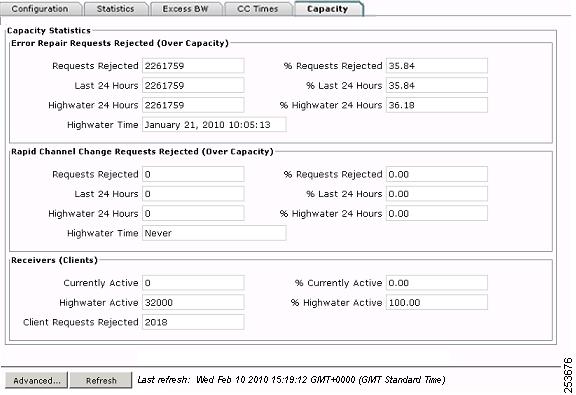Go to the CC Times tab
Image resolution: width=576 pixels, height=395 pixels.
point(258,9)
